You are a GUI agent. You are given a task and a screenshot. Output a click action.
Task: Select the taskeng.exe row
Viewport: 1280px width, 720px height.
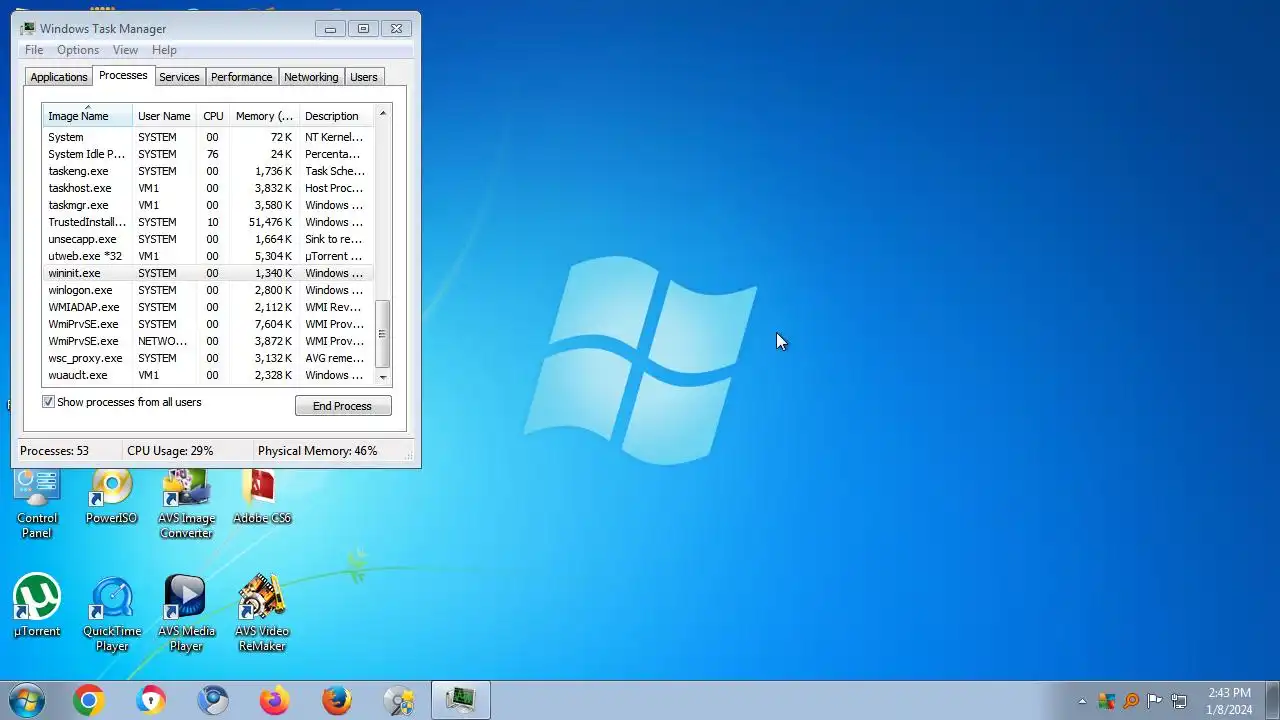point(208,171)
